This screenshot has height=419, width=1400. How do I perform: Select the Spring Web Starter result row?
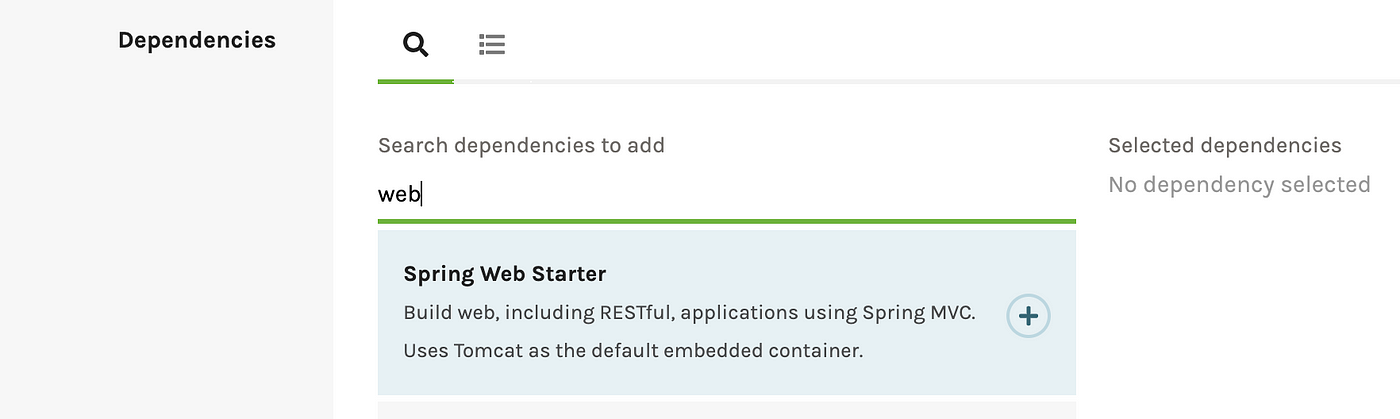click(x=727, y=313)
